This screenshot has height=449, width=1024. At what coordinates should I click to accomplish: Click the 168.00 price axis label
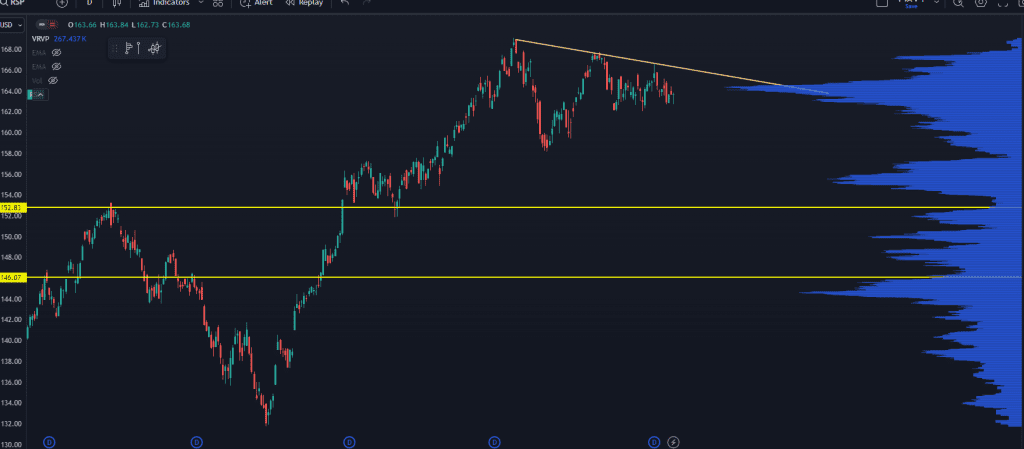(x=11, y=49)
